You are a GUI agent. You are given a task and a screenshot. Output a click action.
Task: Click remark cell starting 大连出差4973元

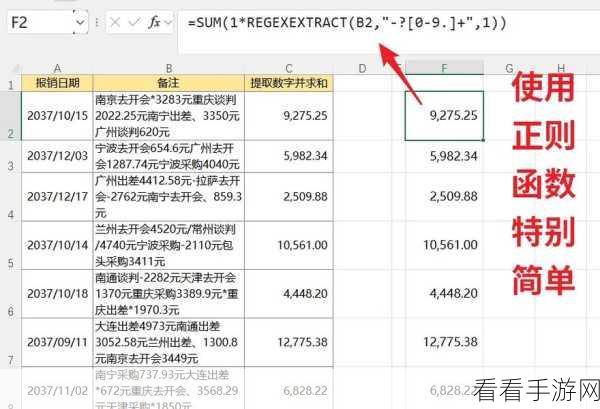(168, 342)
